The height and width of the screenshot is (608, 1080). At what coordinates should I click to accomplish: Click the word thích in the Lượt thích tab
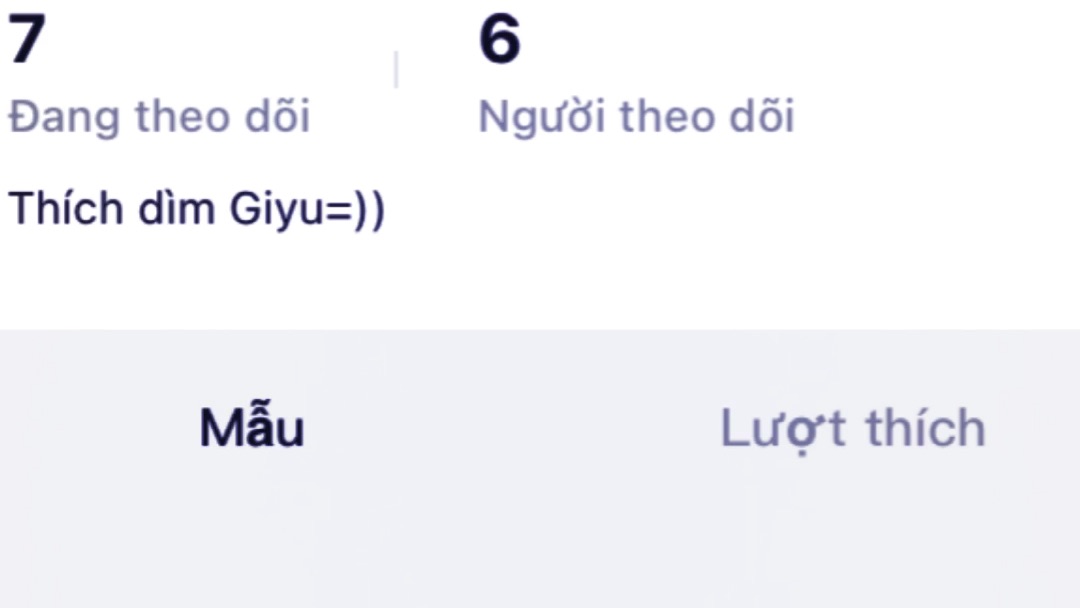click(926, 428)
